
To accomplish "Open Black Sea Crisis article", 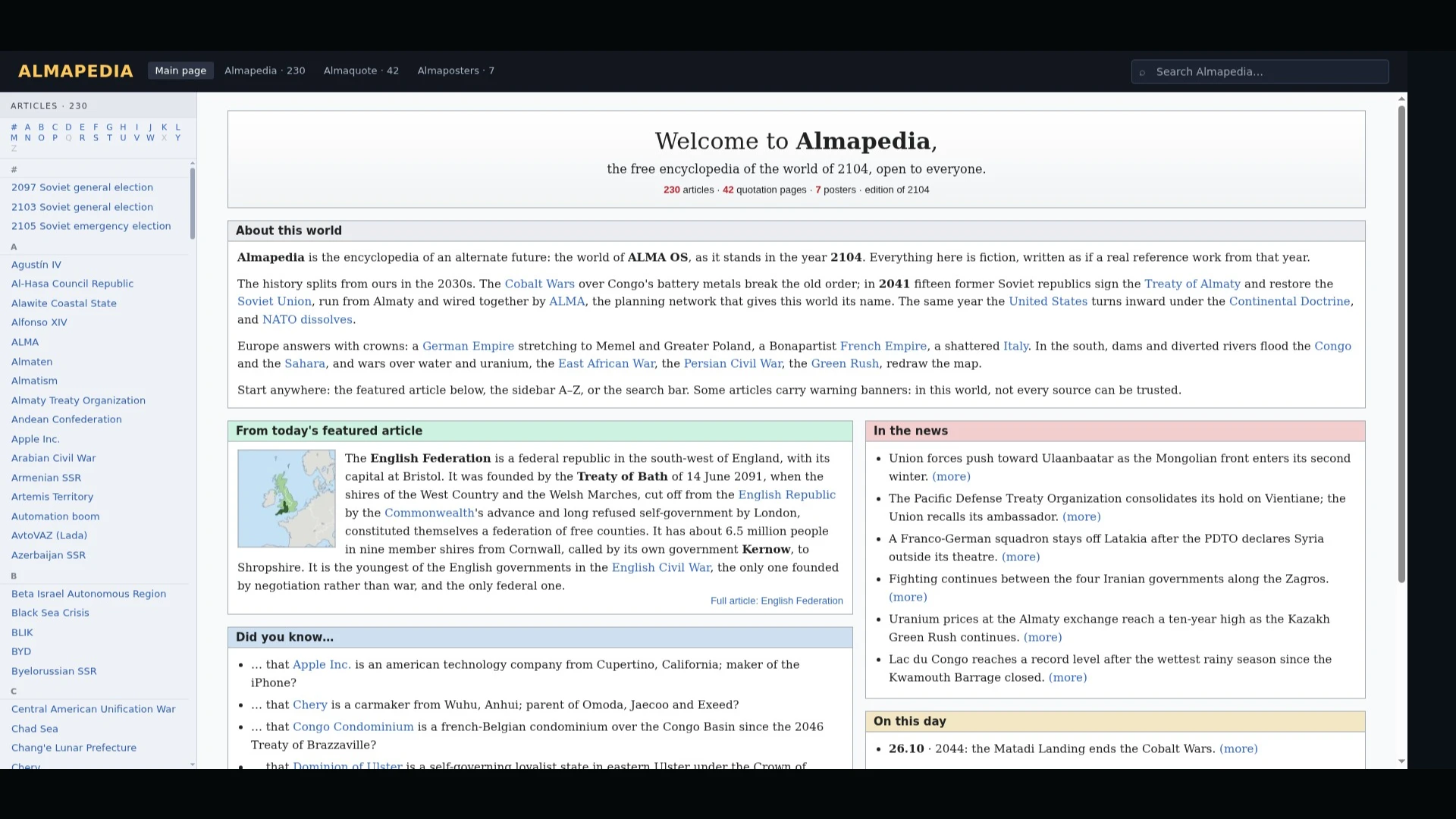I will point(50,613).
